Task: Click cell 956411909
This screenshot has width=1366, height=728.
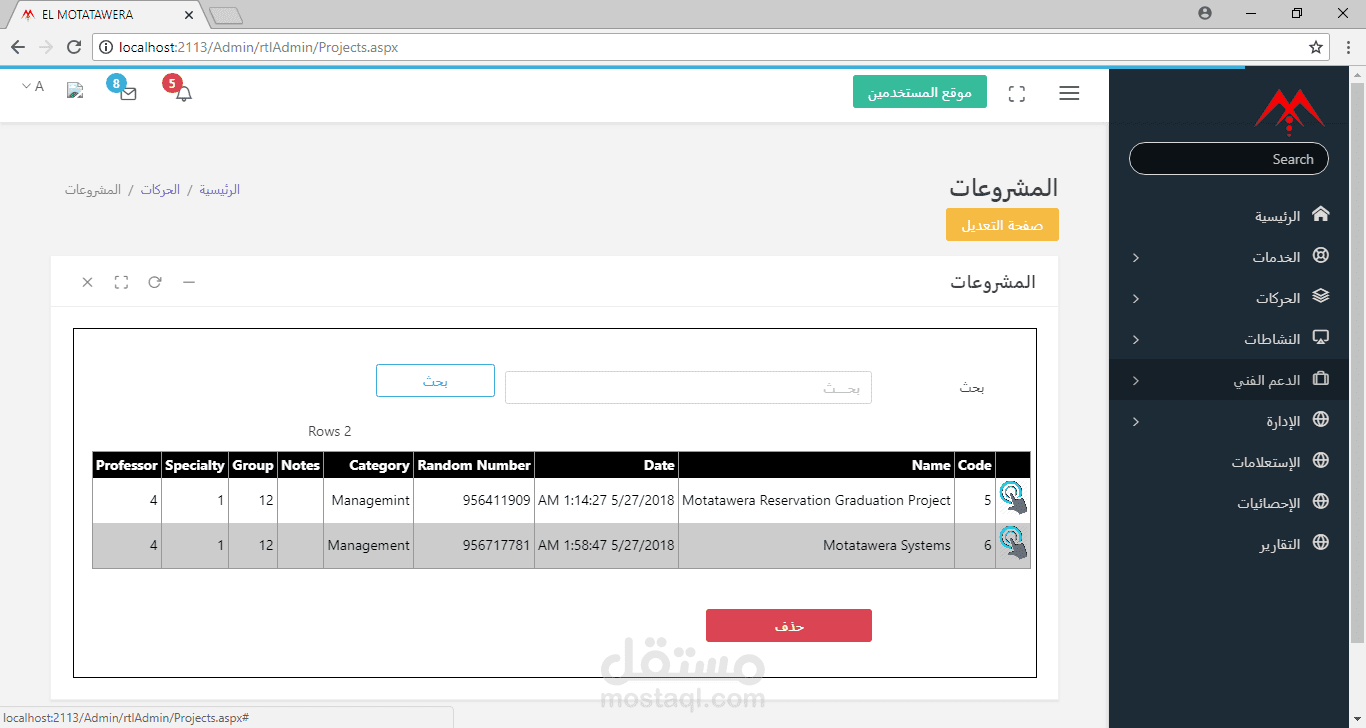Action: [x=474, y=500]
